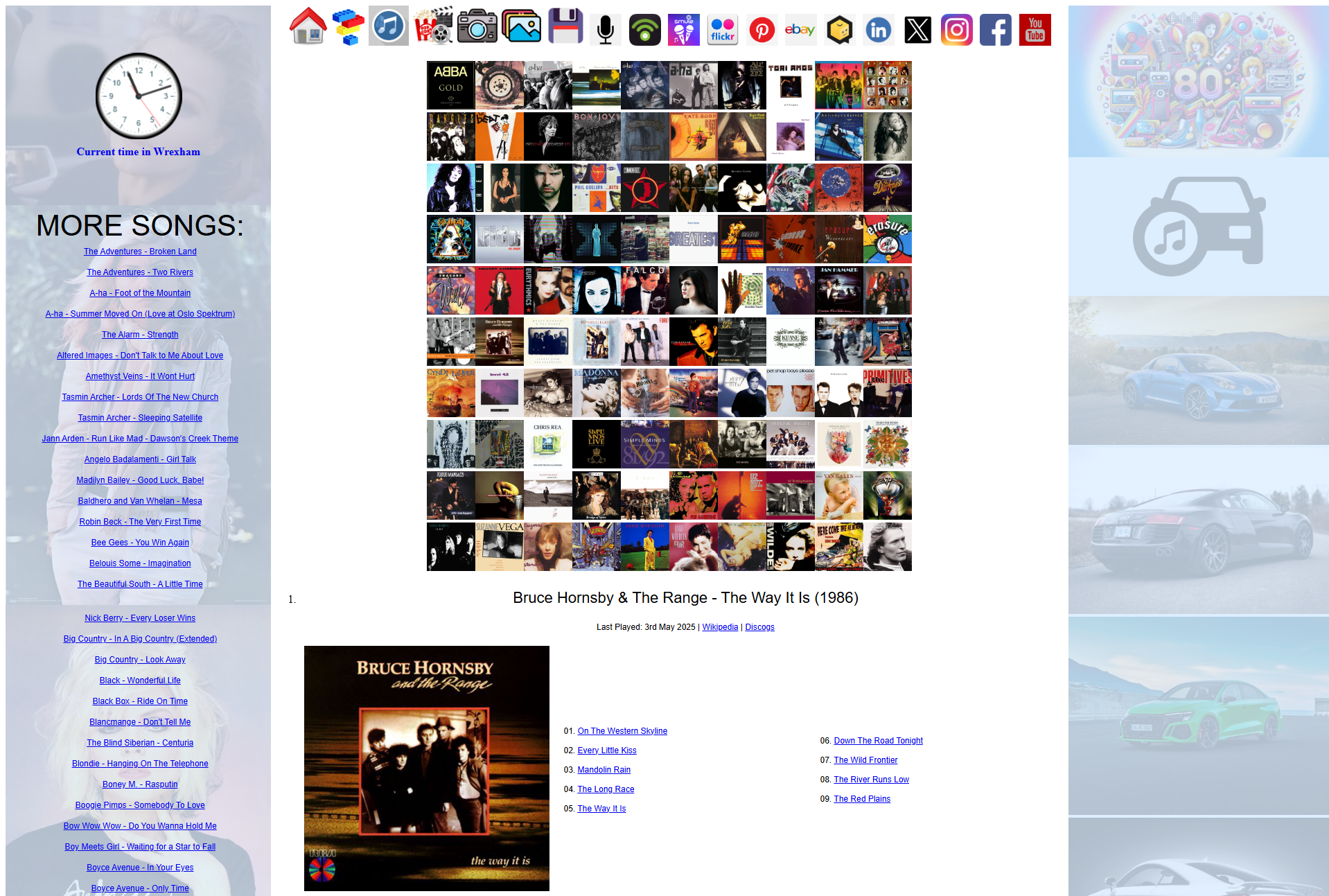Open the Eurythmics album thumbnail
Image resolution: width=1329 pixels, height=896 pixels.
point(547,290)
